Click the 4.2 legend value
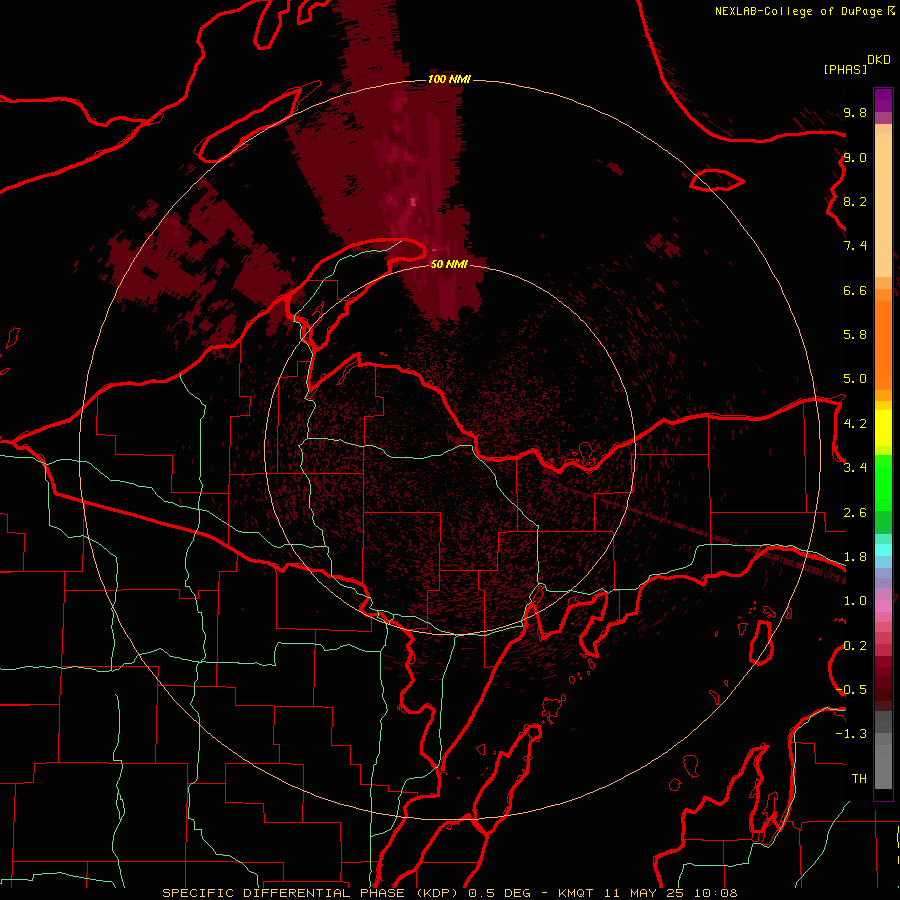This screenshot has width=900, height=900. (x=855, y=424)
